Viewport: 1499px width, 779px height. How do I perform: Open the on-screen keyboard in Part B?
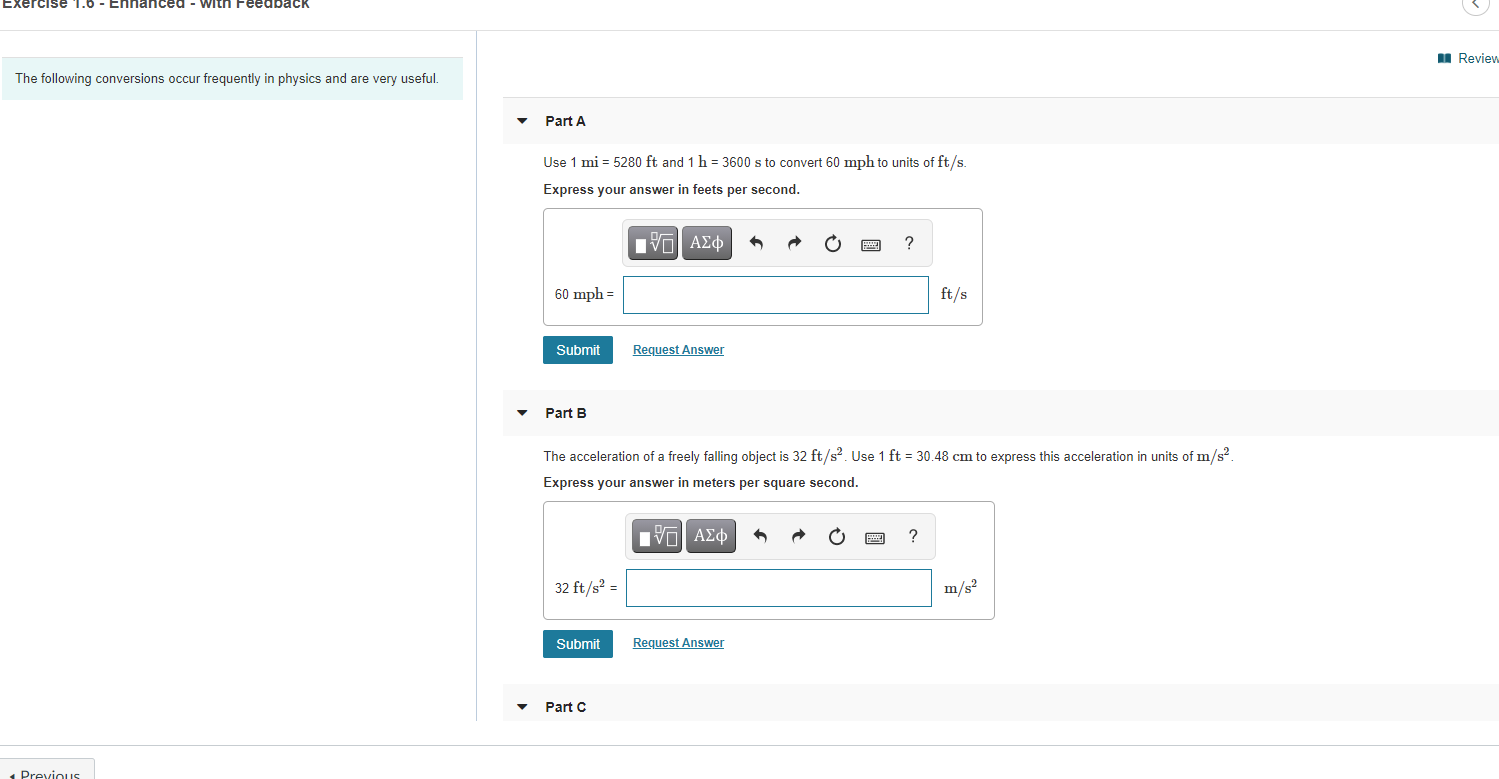[x=874, y=537]
